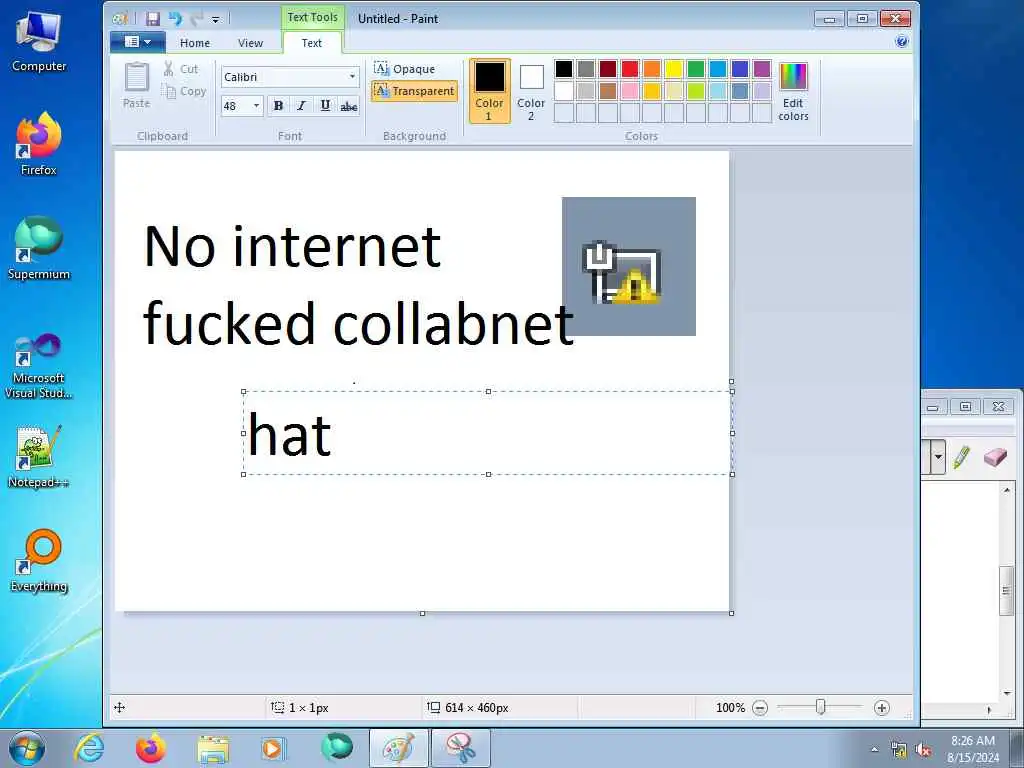Open the Edit colors dialog
The width and height of the screenshot is (1024, 768).
[793, 91]
